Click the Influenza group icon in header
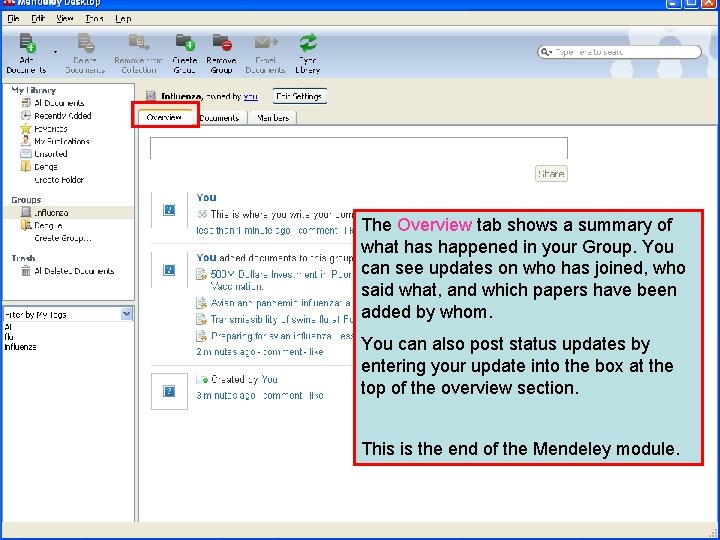The width and height of the screenshot is (720, 540). (x=151, y=96)
